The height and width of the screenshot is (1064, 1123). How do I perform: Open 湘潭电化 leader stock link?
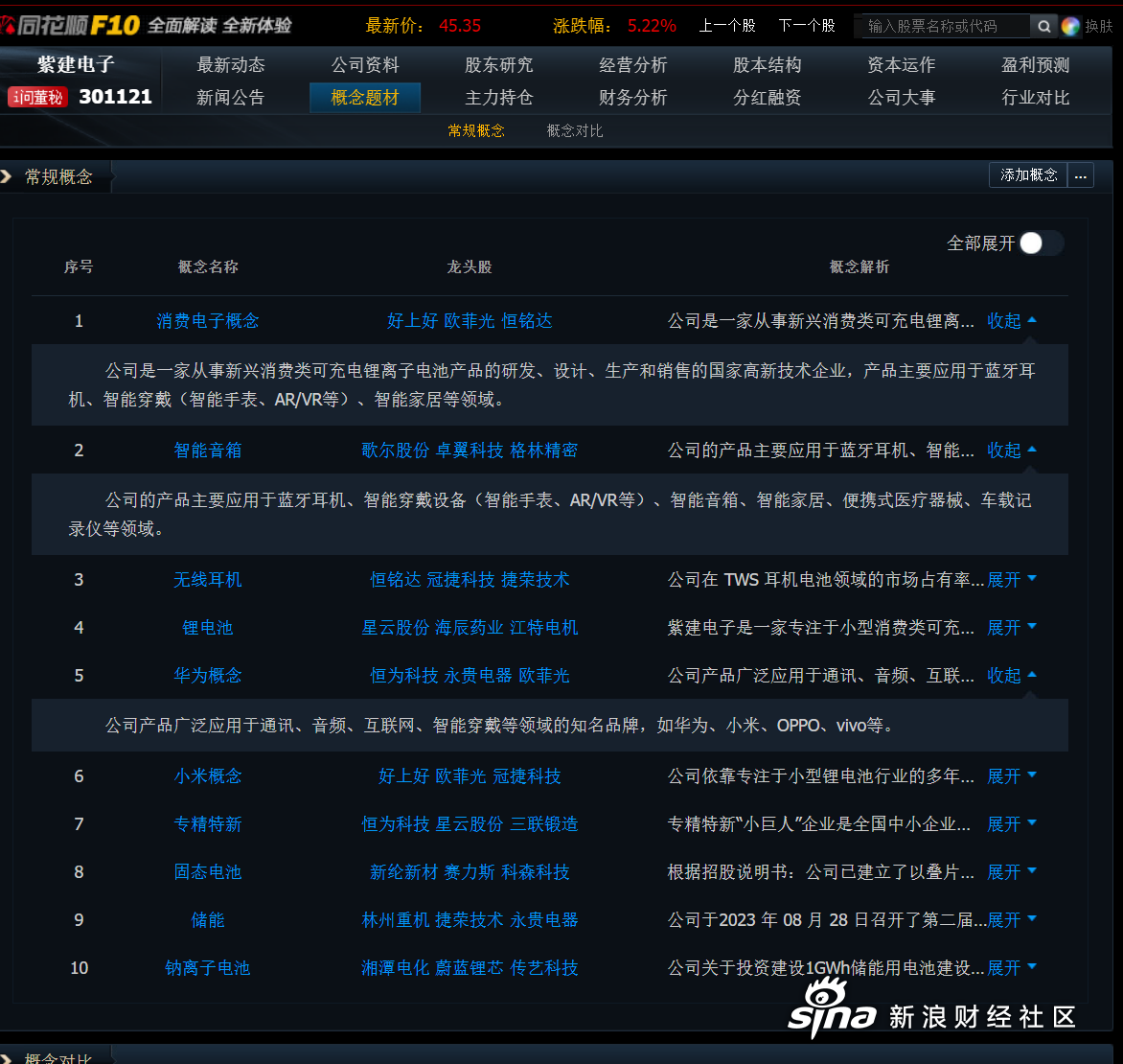click(x=396, y=967)
